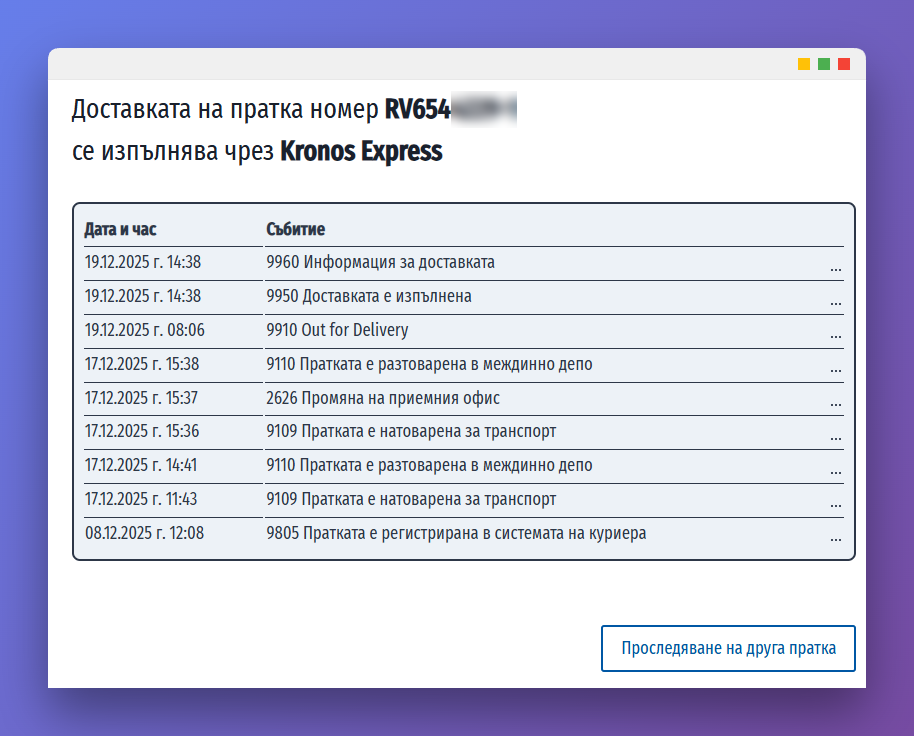914x736 pixels.
Task: Click the red window close button
Action: (x=844, y=64)
